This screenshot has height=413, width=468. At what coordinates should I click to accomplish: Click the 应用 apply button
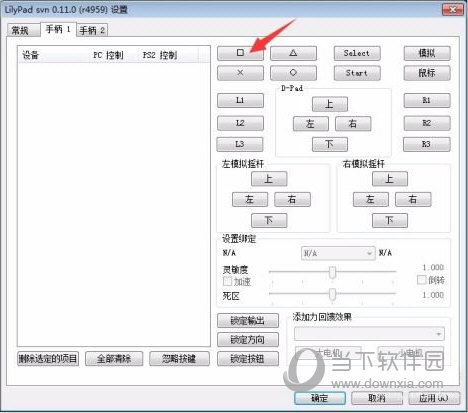[434, 398]
